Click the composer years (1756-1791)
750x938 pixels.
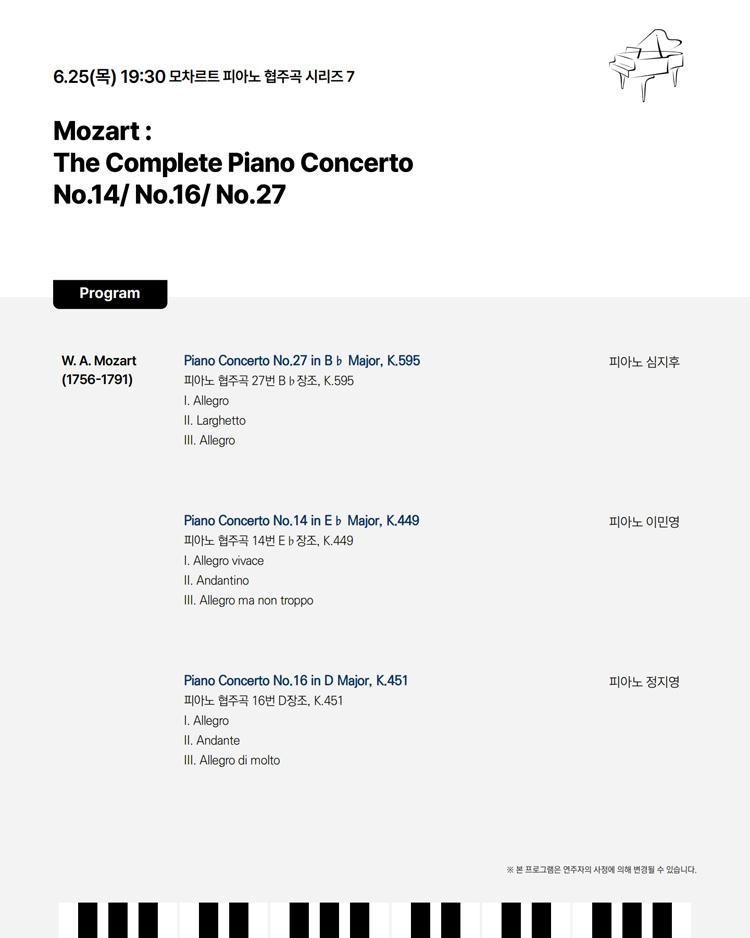(x=97, y=380)
